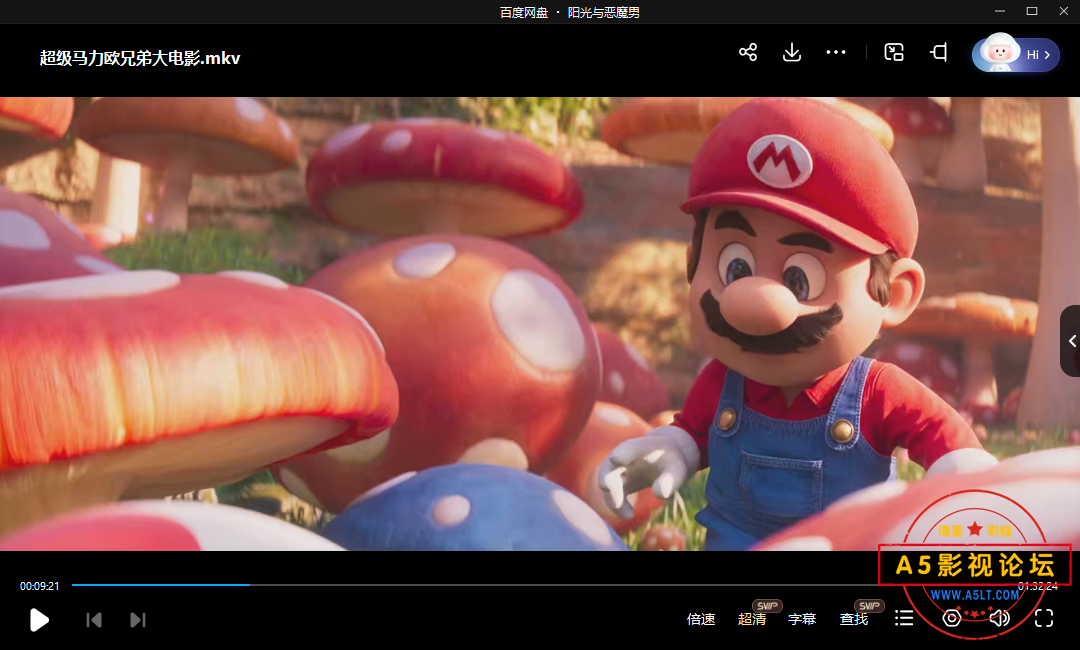Viewport: 1080px width, 650px height.
Task: Skip to the previous video
Action: (94, 620)
